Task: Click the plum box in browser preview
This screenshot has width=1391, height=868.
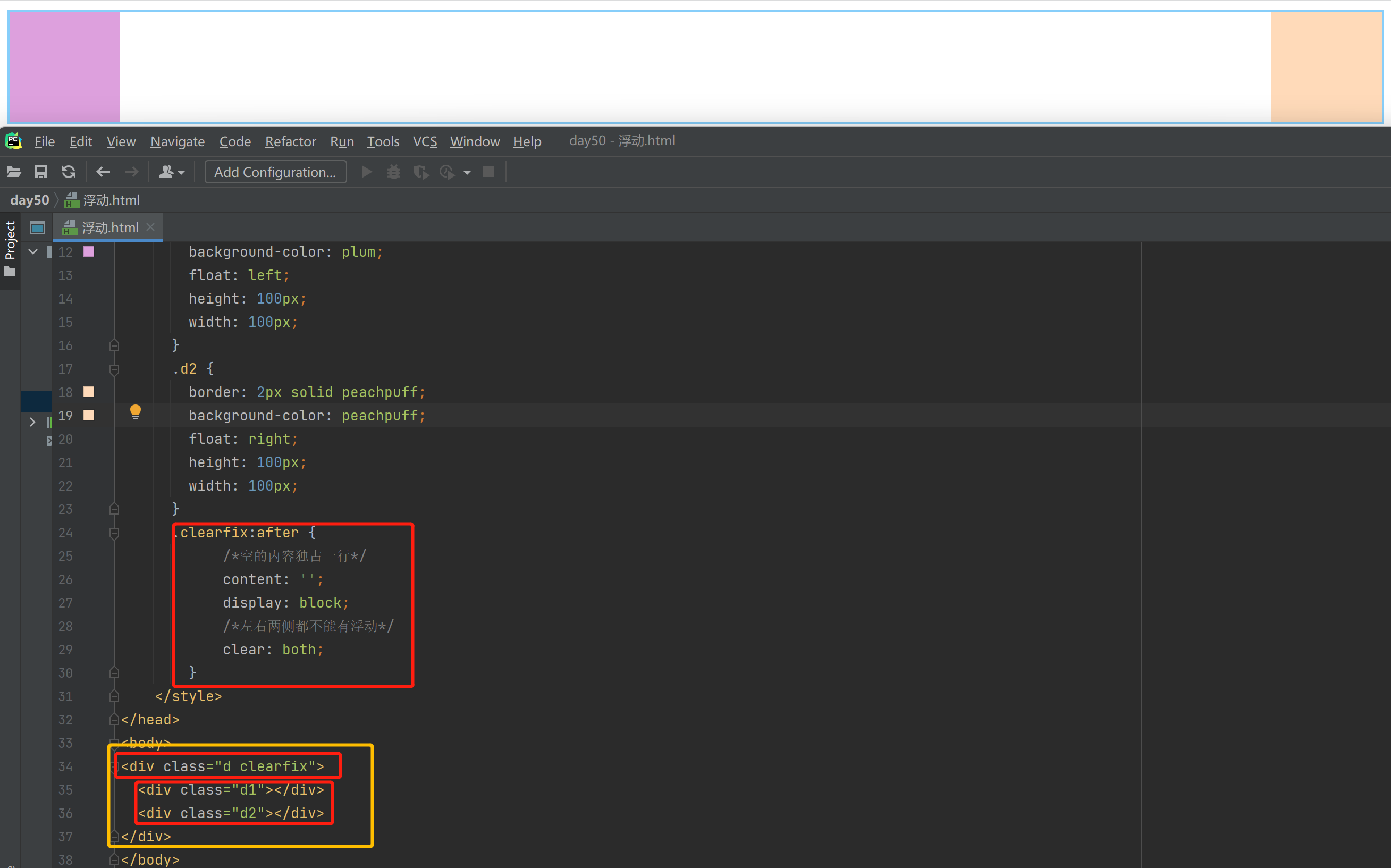Action: pos(65,66)
